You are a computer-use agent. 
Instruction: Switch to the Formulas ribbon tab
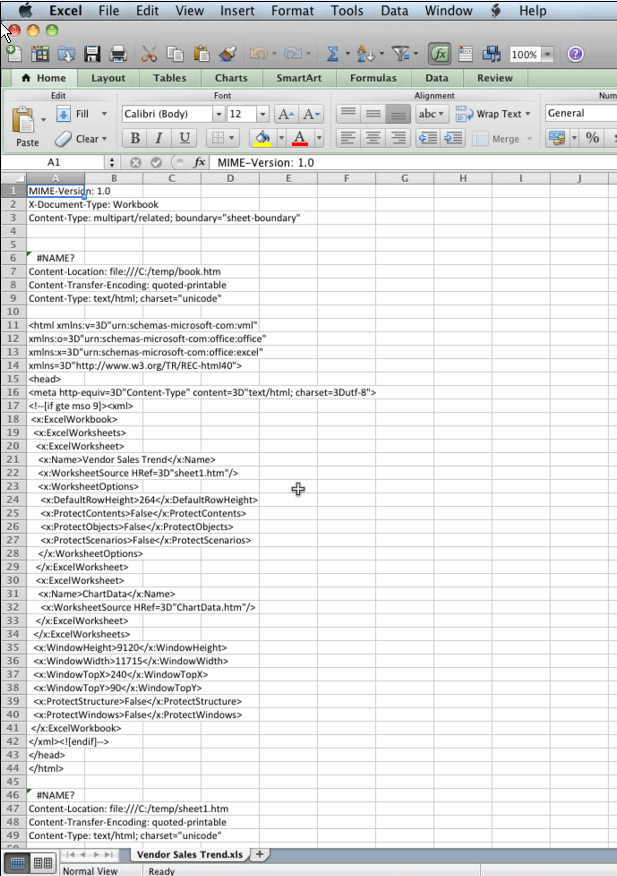(373, 78)
